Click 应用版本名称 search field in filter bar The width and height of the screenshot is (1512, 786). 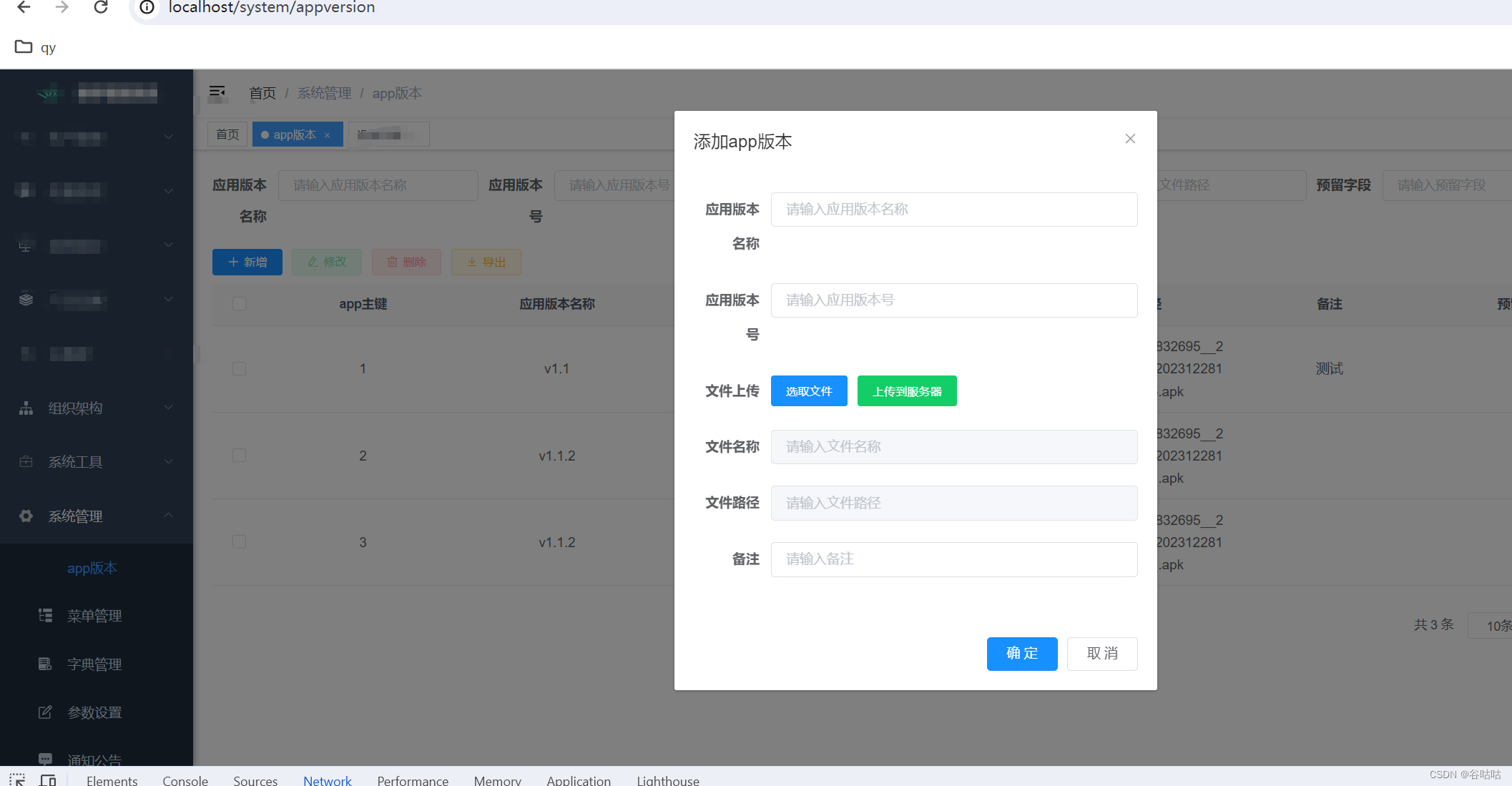378,185
